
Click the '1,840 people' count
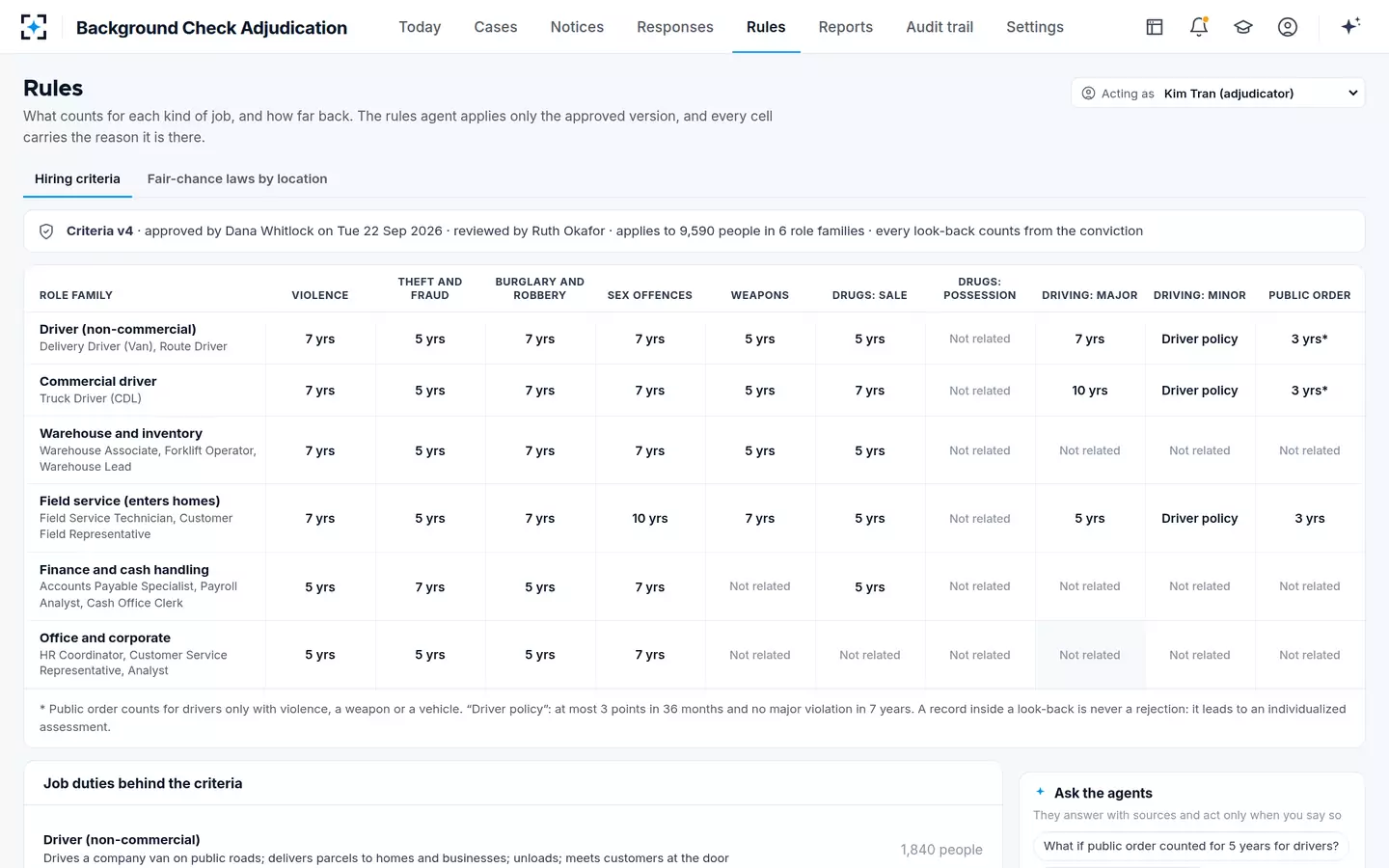(941, 850)
